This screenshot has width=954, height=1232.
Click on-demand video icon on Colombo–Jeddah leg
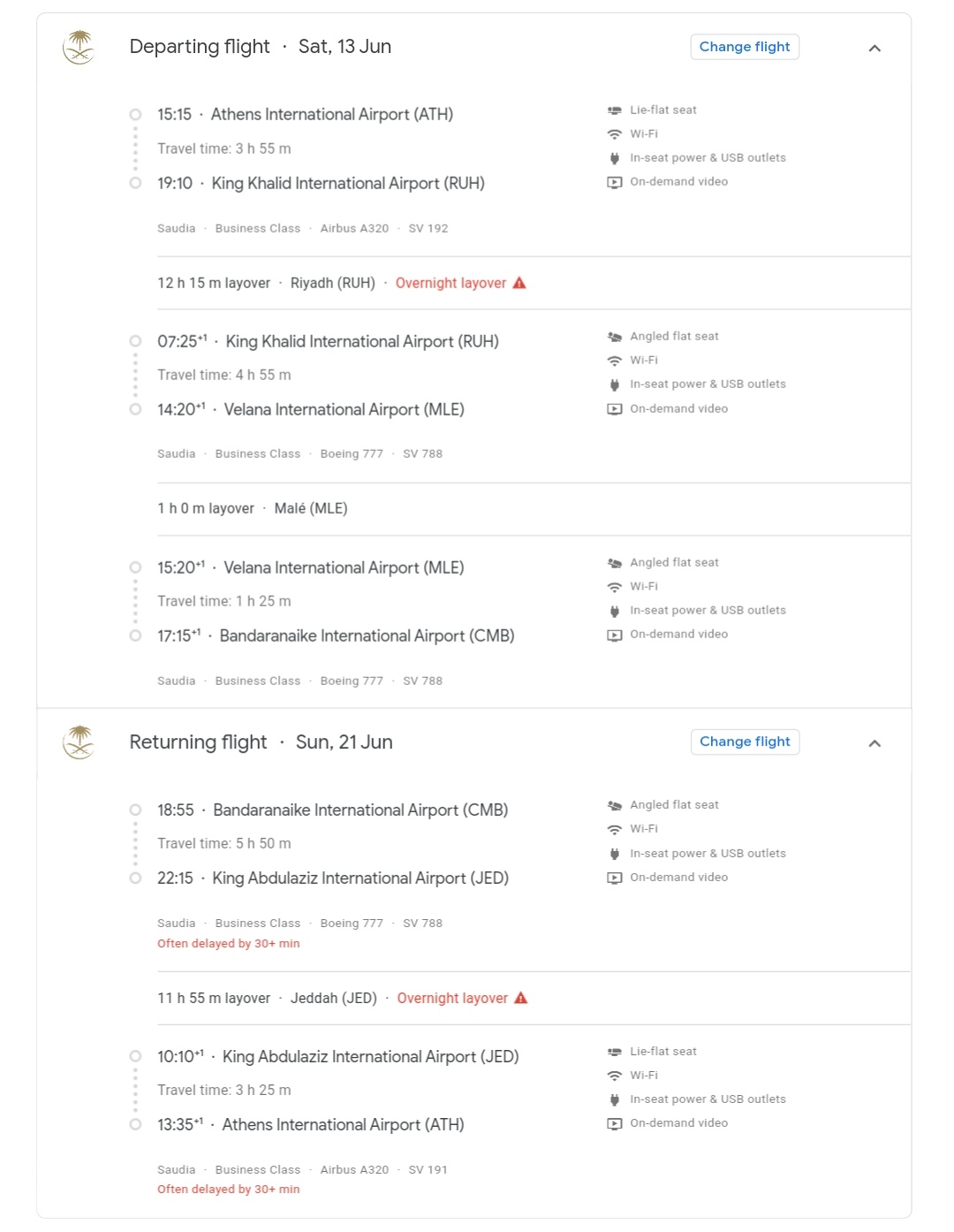[x=615, y=878]
